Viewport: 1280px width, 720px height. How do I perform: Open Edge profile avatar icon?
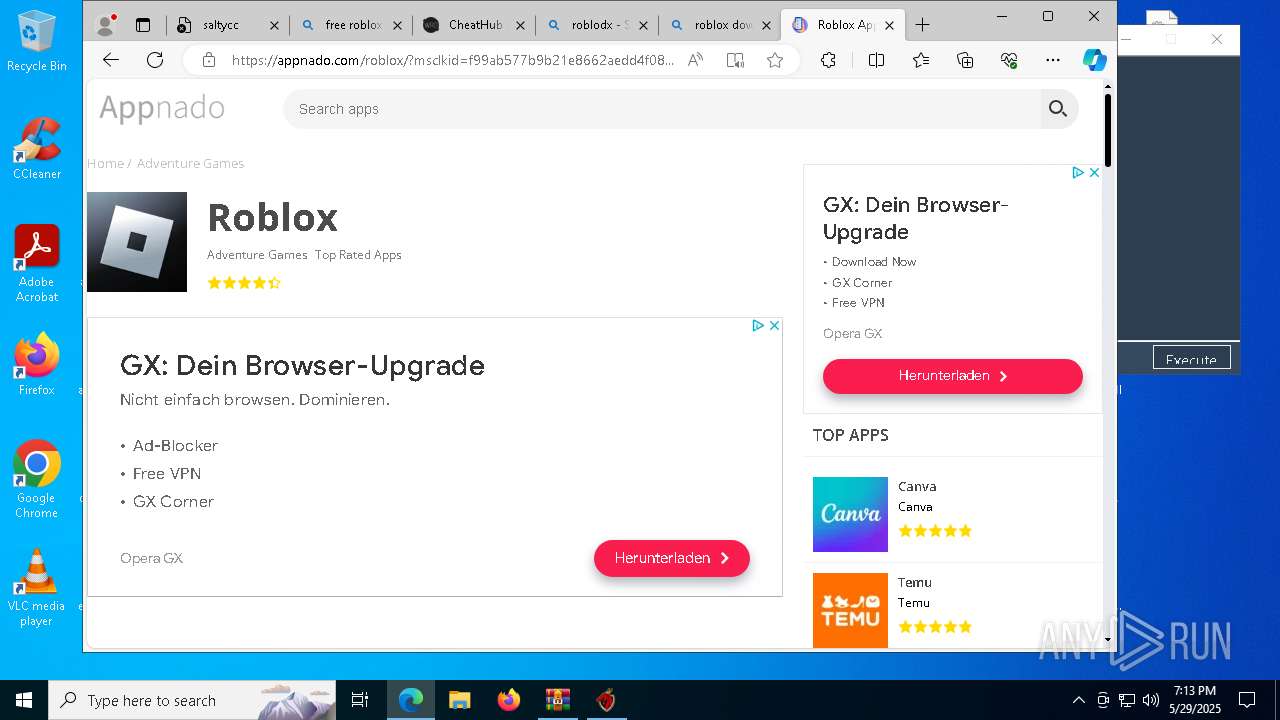pyautogui.click(x=105, y=25)
